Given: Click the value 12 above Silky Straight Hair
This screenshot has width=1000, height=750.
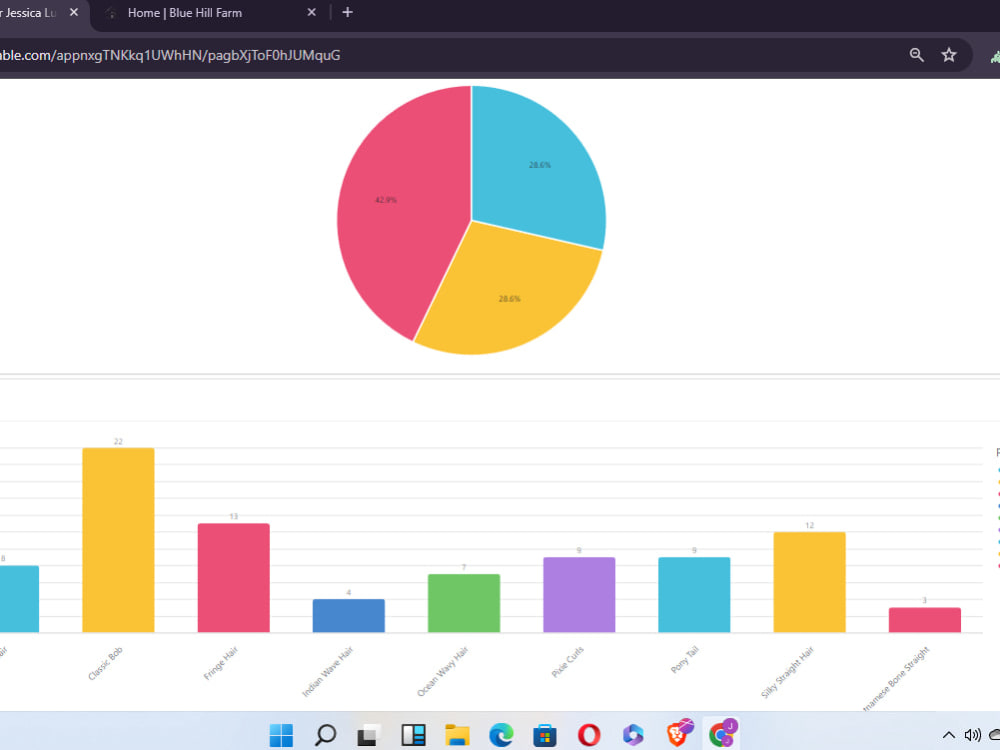Looking at the screenshot, I should 809,526.
